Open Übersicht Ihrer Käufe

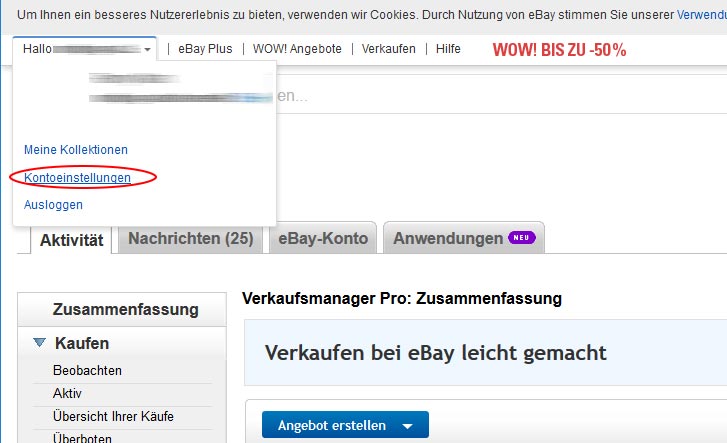pos(113,416)
